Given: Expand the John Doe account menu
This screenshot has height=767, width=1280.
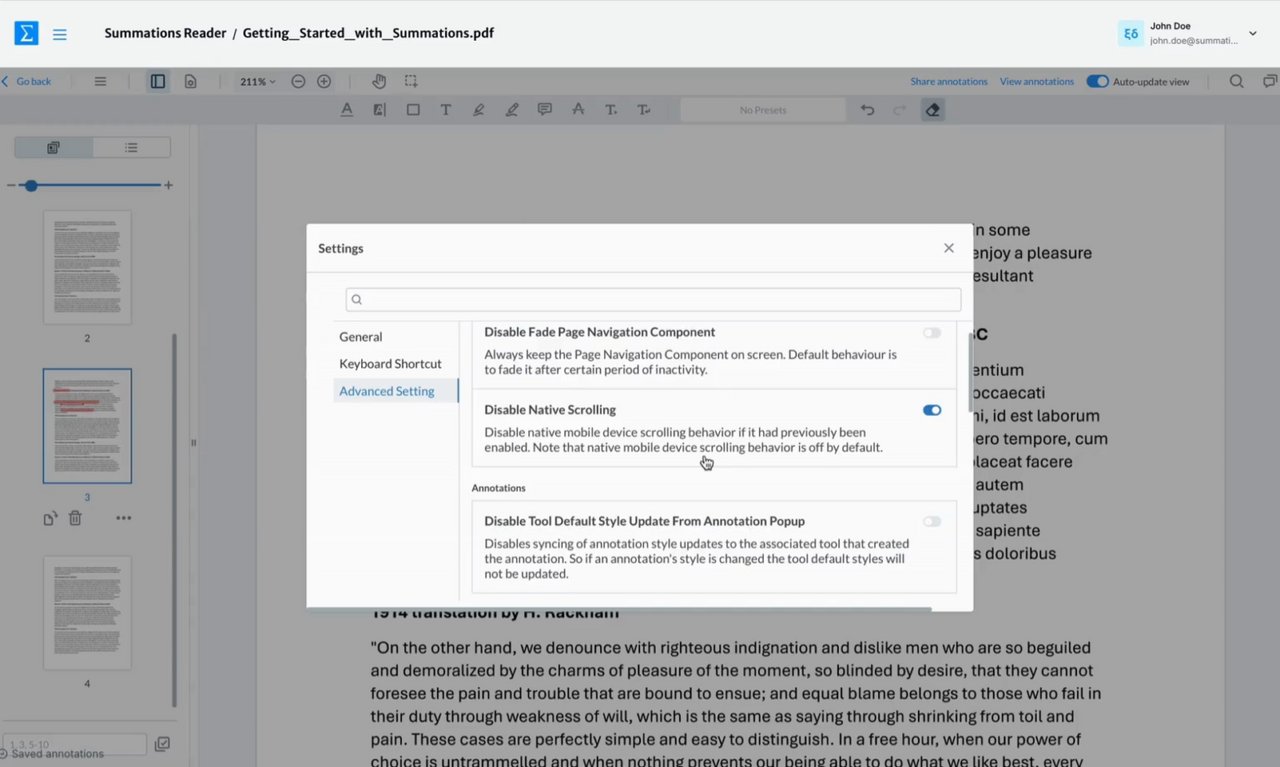Looking at the screenshot, I should coord(1253,33).
